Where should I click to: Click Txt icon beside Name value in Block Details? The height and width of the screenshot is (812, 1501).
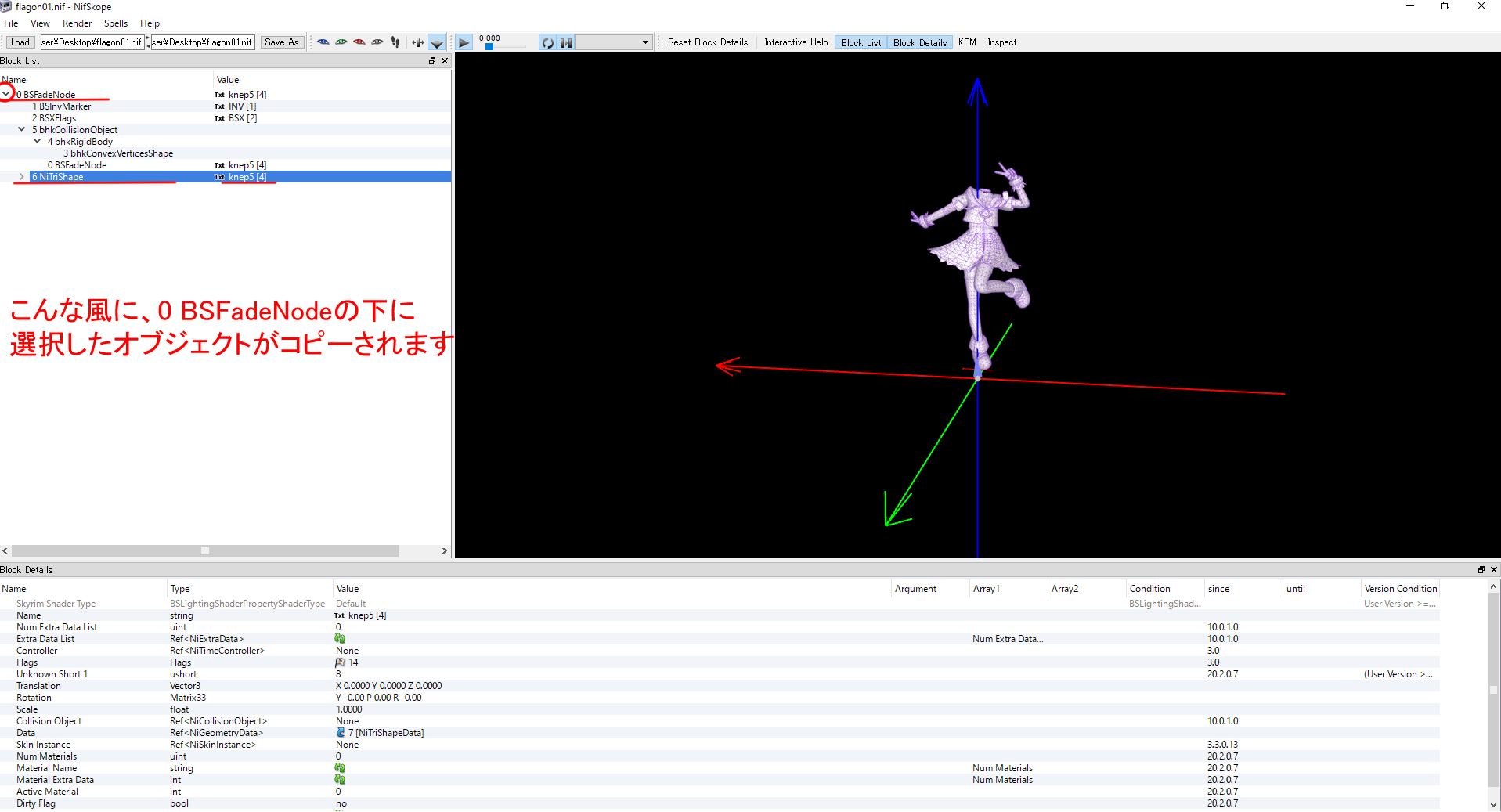(x=339, y=615)
